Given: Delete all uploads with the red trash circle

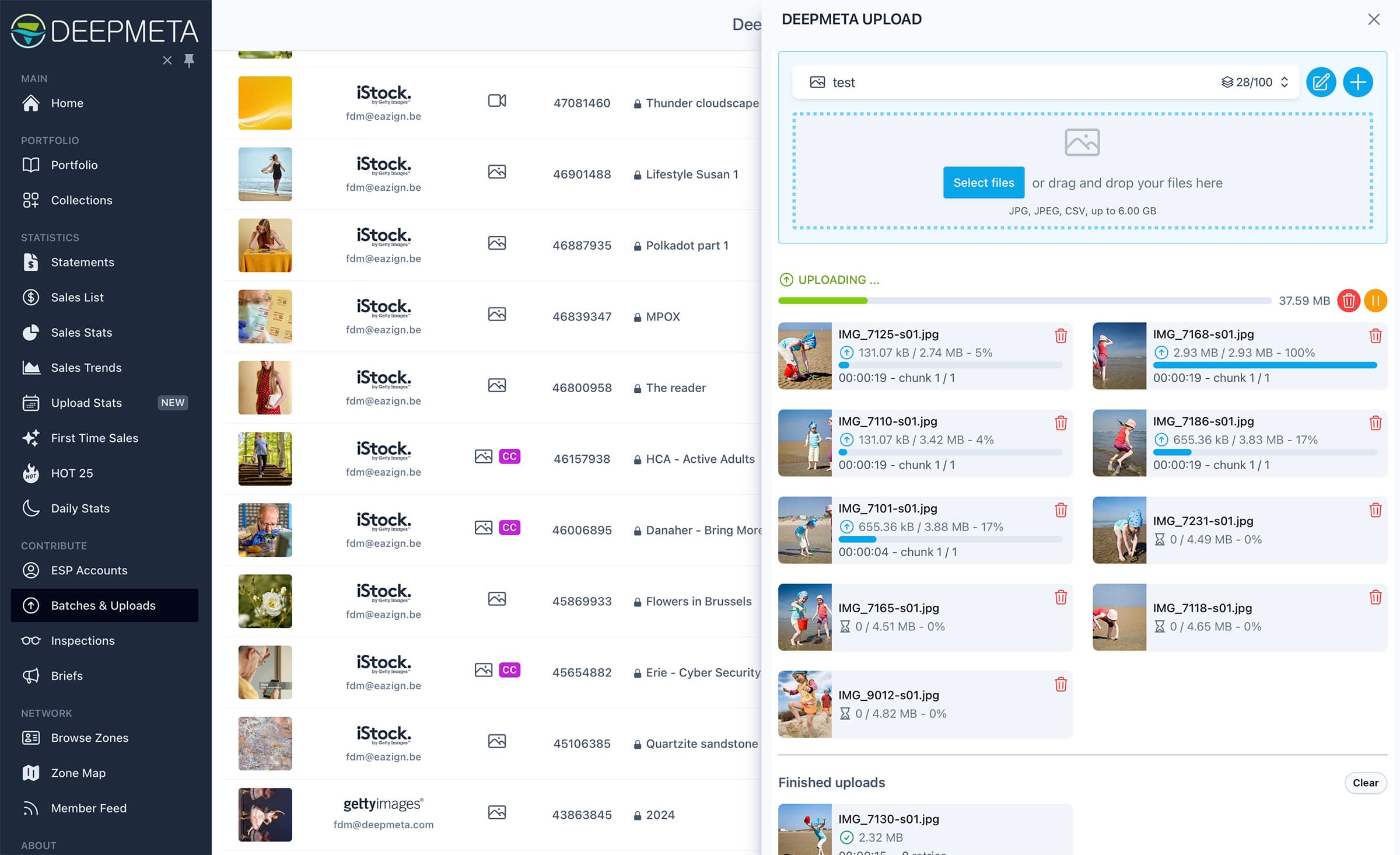Looking at the screenshot, I should 1348,301.
